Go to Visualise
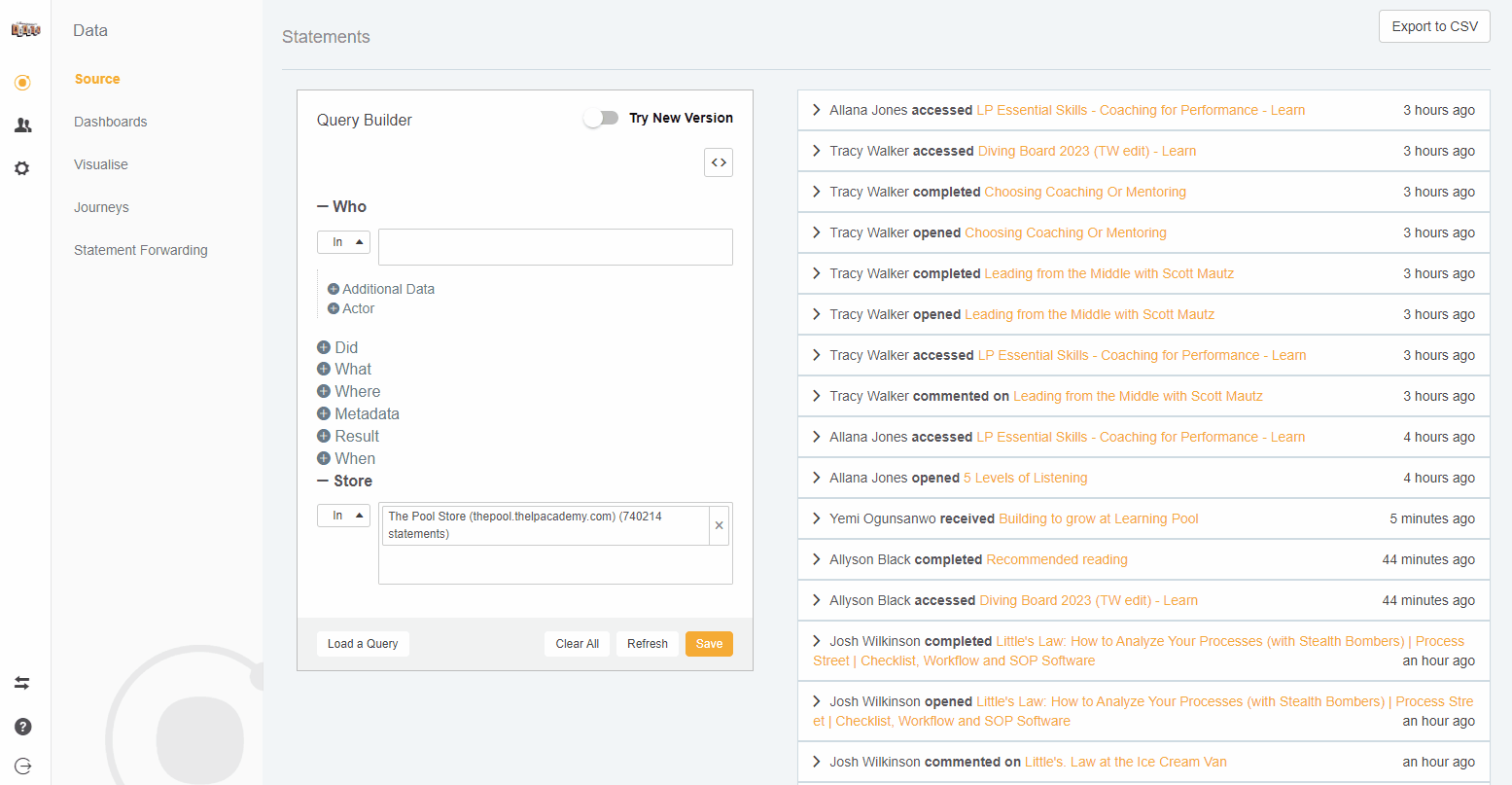 [101, 164]
